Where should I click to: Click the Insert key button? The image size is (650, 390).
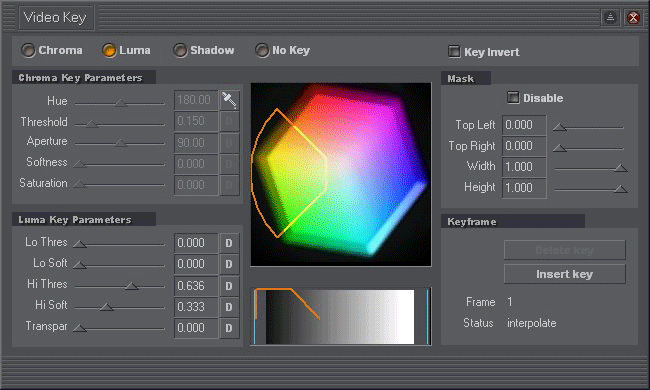[565, 274]
